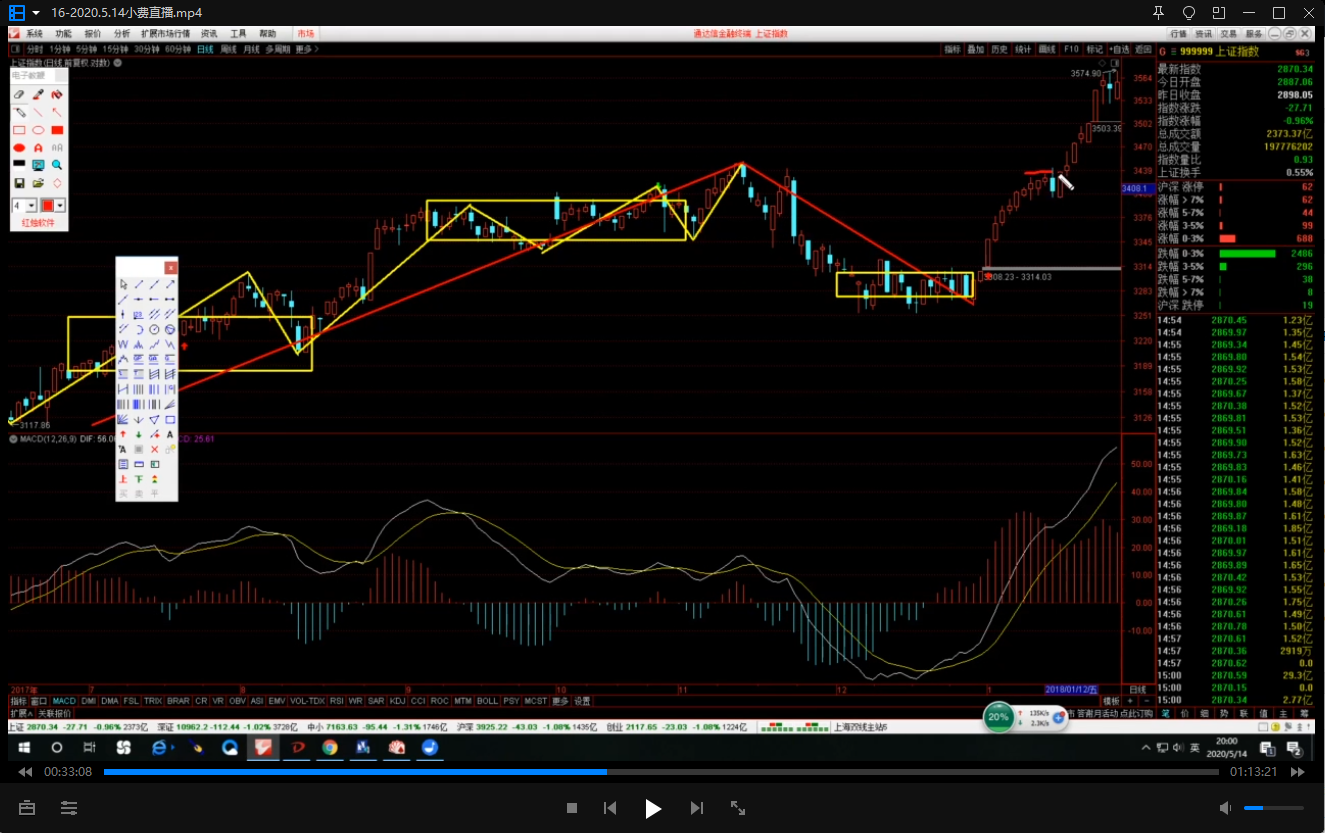The height and width of the screenshot is (833, 1325).
Task: Stop playback with the square button
Action: 572,808
